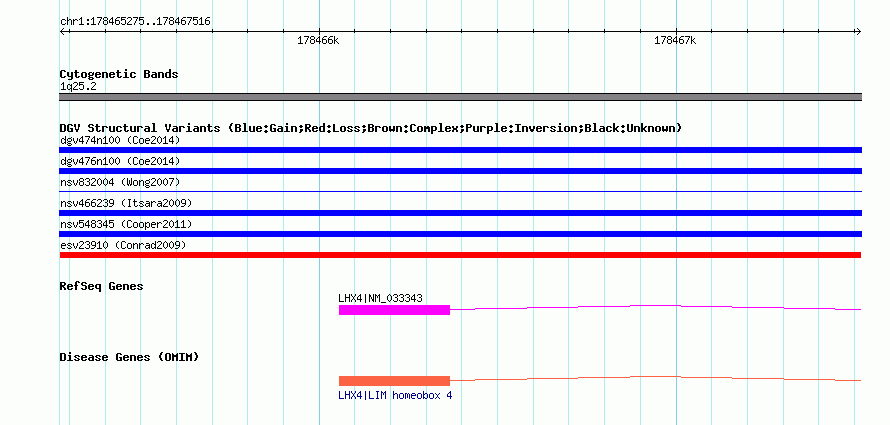Click the blue gain bar under dgv474n100

(460, 150)
